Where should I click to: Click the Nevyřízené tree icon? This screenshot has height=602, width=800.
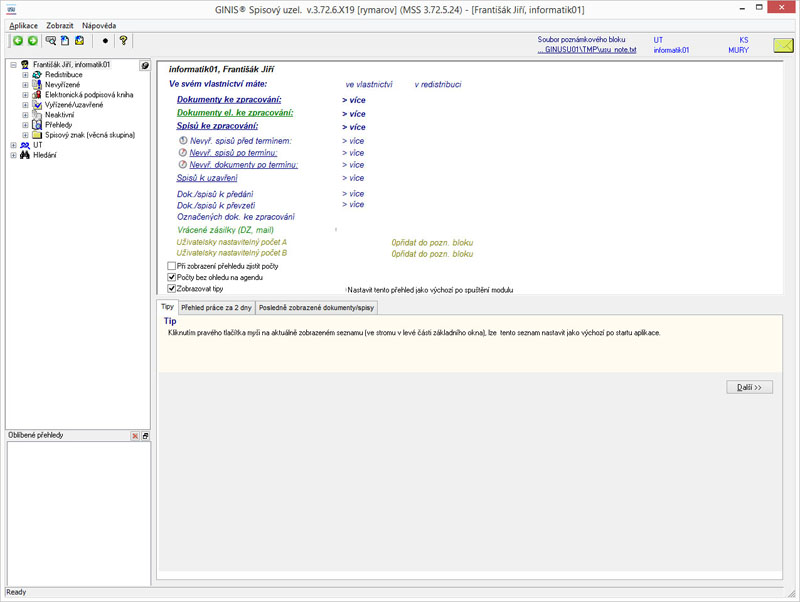[x=37, y=85]
